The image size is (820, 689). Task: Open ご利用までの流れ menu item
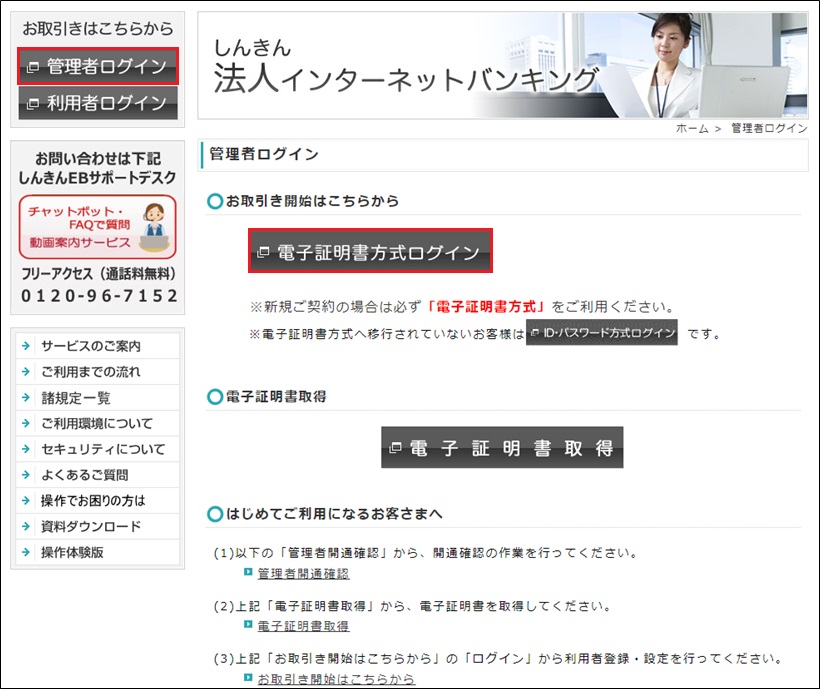91,372
